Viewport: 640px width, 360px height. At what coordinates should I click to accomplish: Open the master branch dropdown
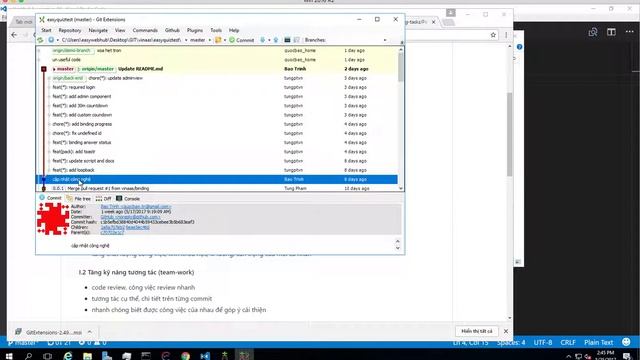[210, 40]
